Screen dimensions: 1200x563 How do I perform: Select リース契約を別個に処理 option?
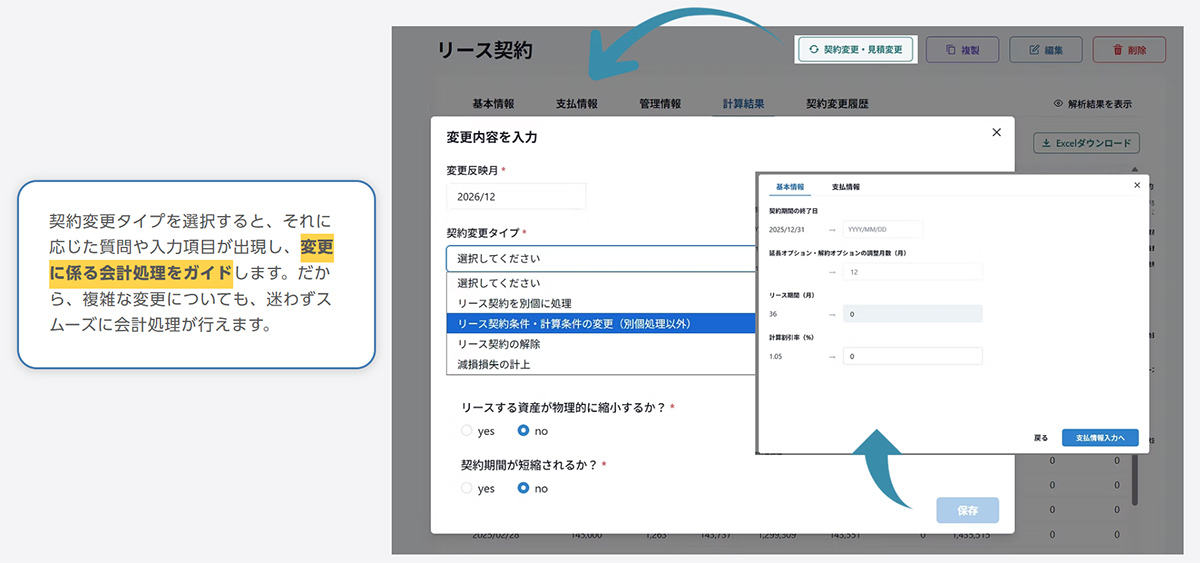[x=602, y=303]
